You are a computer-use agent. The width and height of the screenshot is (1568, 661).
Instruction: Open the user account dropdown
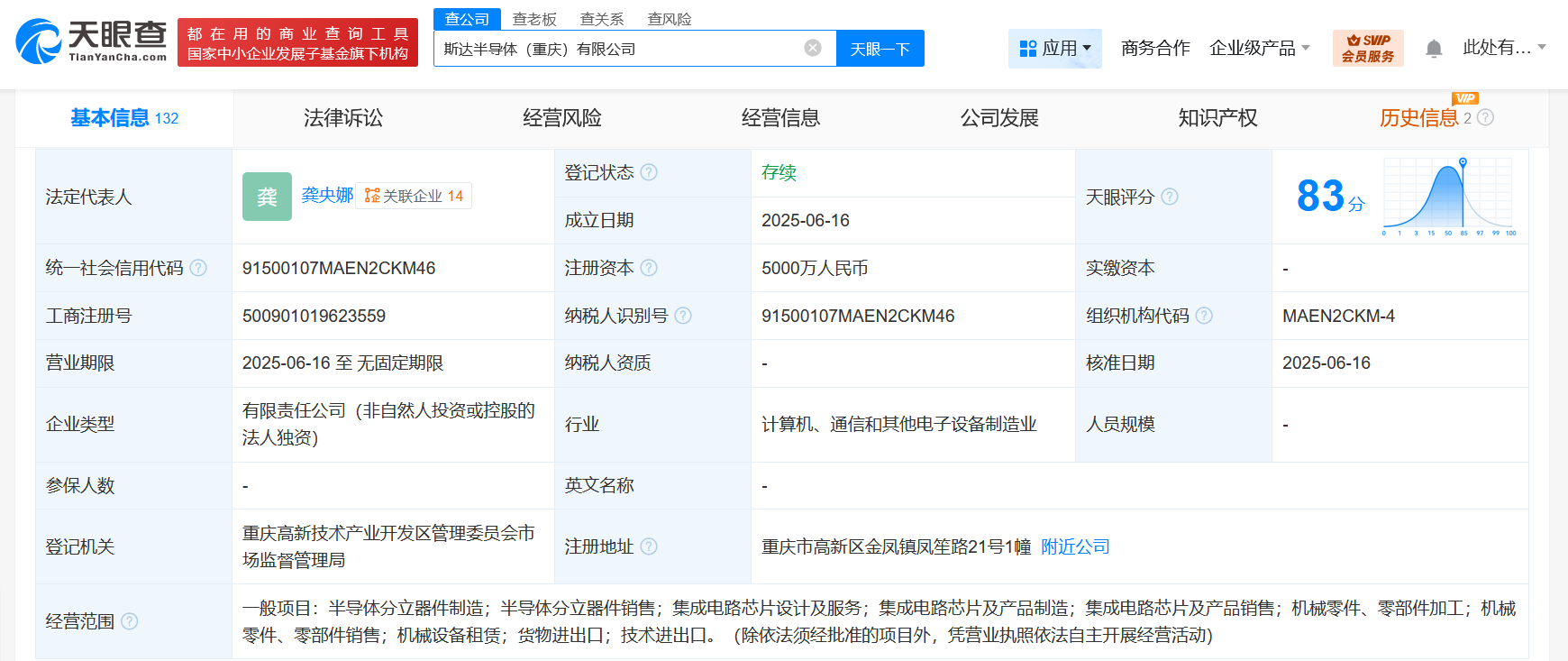coord(1503,48)
